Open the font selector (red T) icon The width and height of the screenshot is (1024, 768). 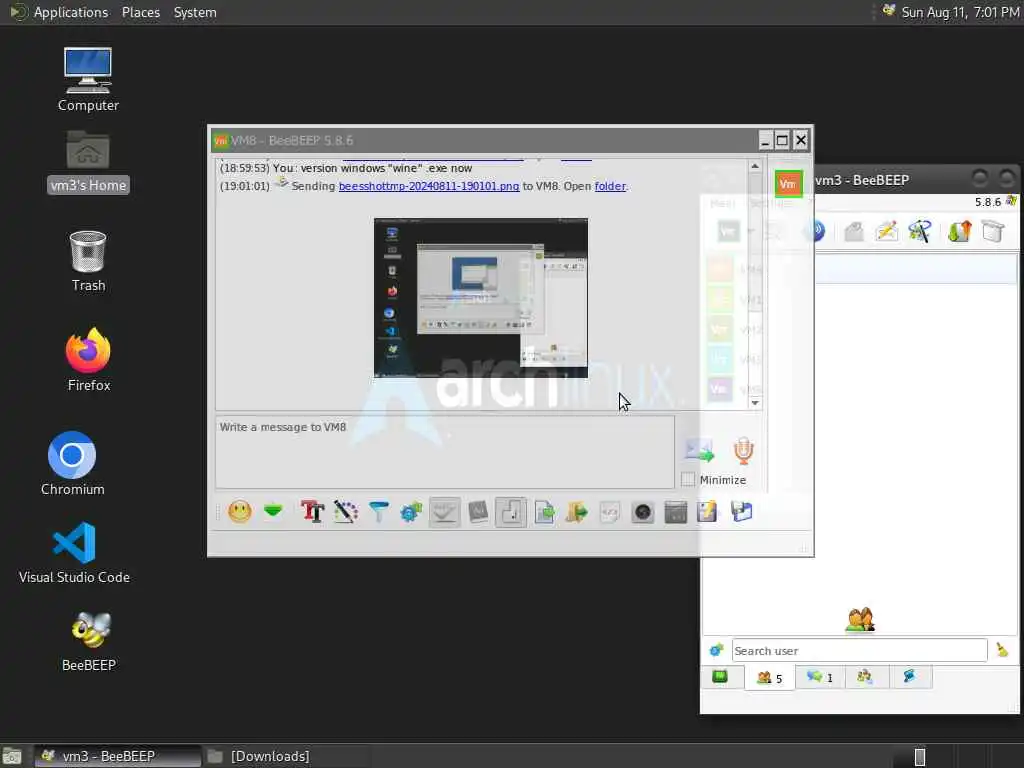click(x=312, y=511)
